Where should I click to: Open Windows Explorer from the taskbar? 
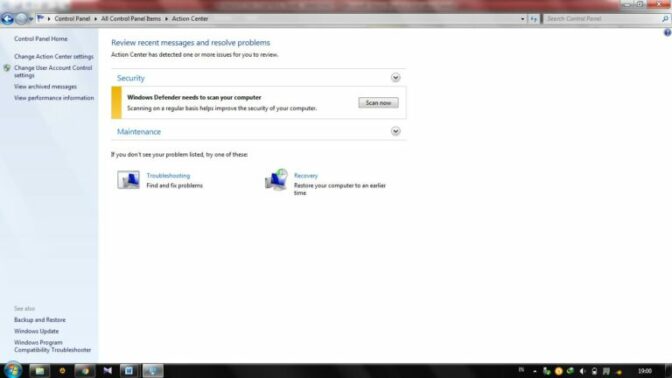point(39,371)
